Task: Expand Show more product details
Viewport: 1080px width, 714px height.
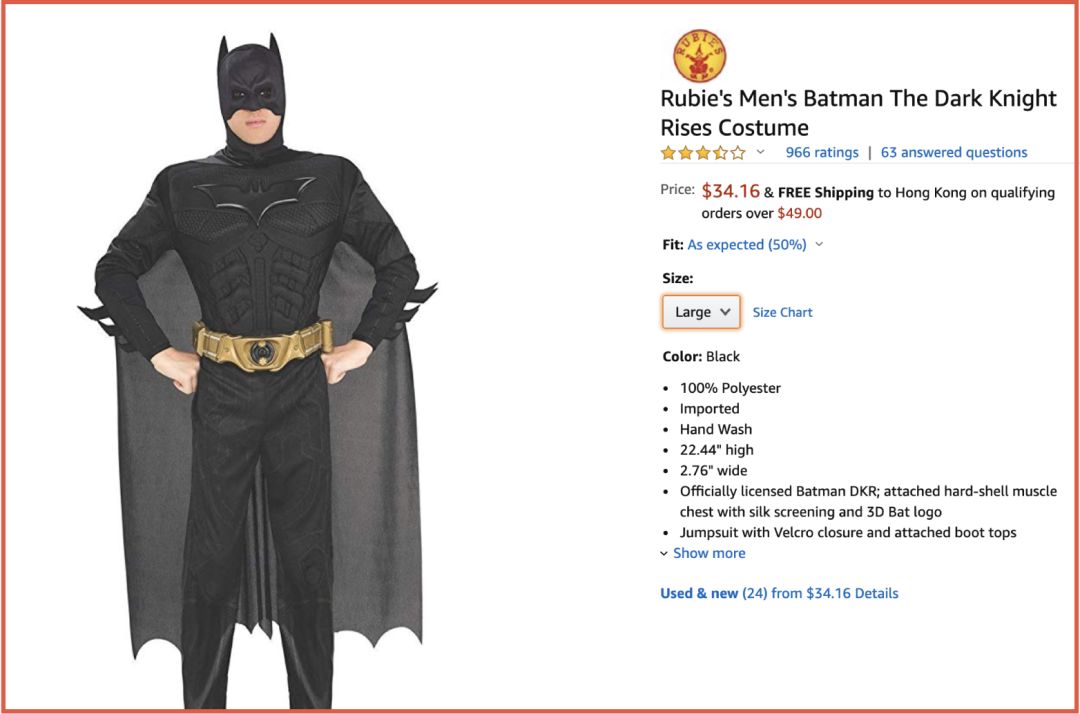Action: pos(708,553)
